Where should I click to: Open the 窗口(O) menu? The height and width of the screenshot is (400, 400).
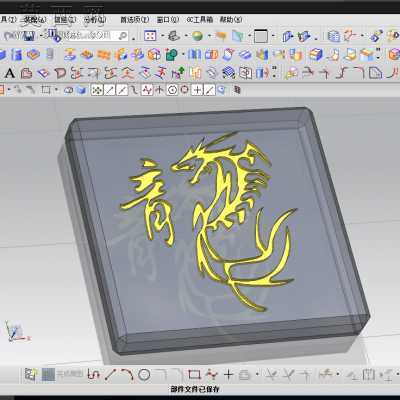tap(168, 20)
